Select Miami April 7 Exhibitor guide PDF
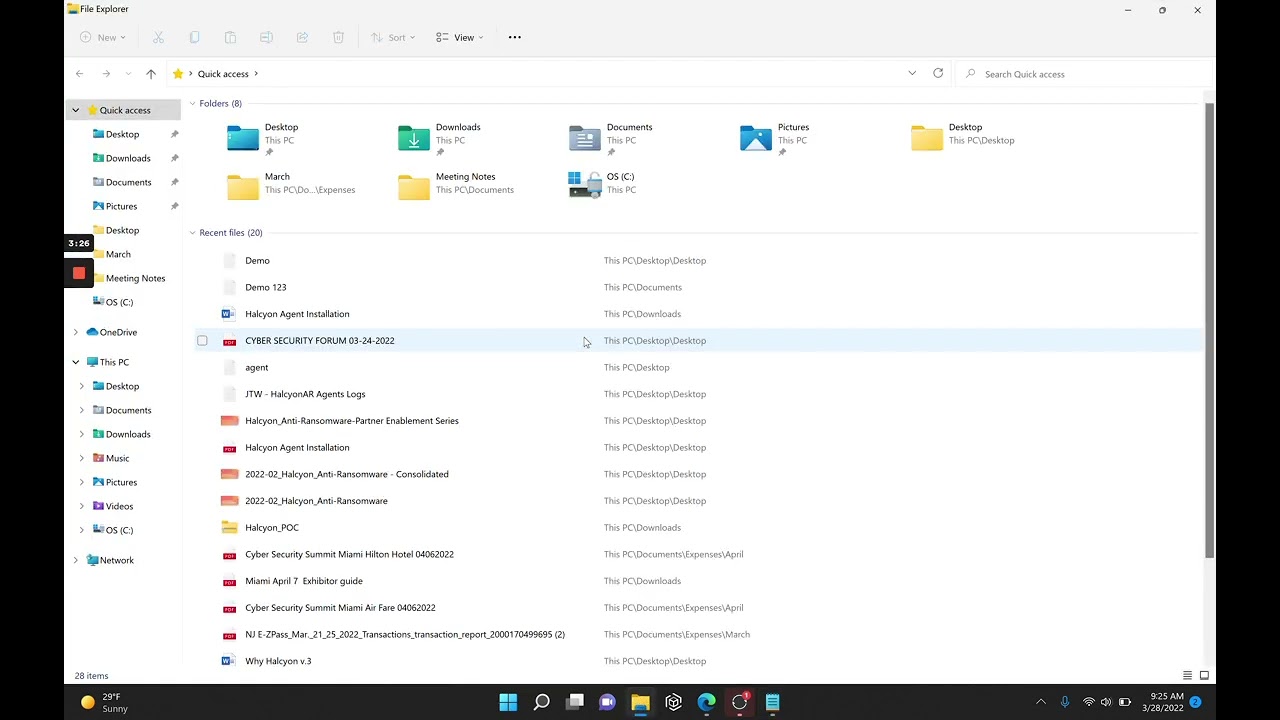This screenshot has height=720, width=1280. coord(303,581)
